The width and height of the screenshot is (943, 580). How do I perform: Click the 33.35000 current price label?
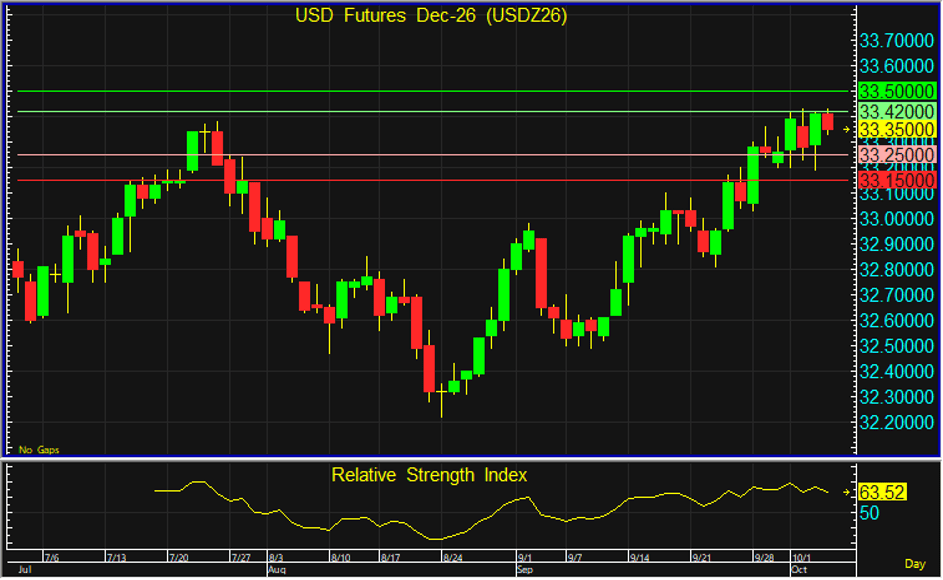(x=897, y=129)
